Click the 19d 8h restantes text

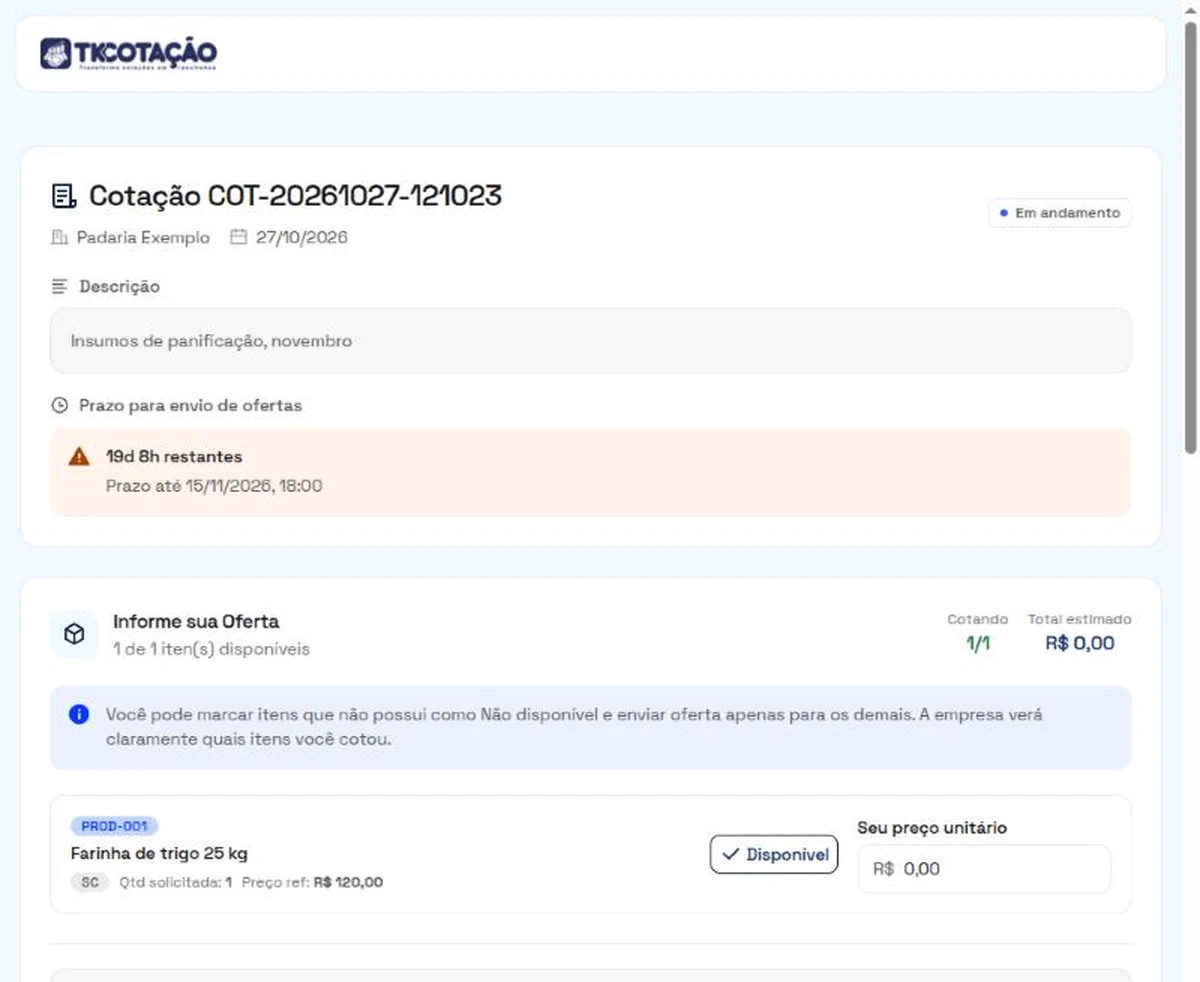(174, 457)
